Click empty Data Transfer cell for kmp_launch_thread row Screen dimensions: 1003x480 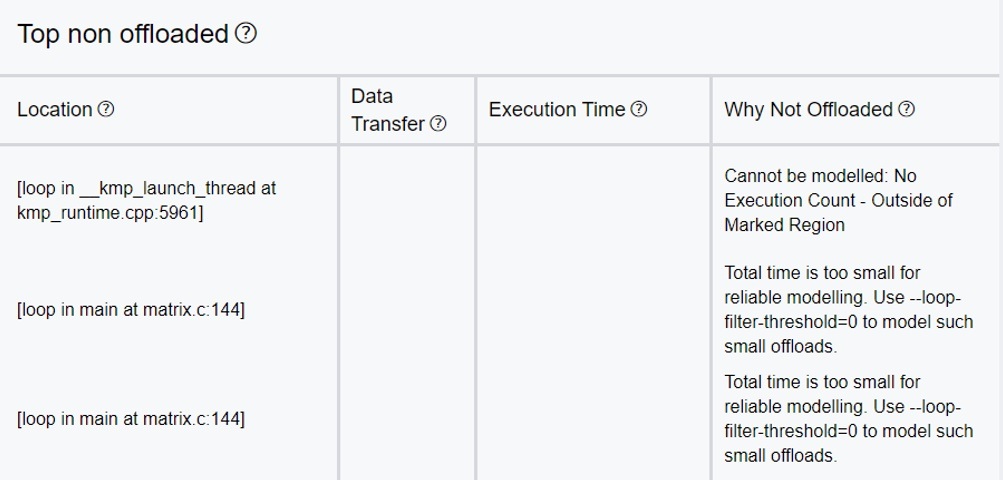click(407, 200)
